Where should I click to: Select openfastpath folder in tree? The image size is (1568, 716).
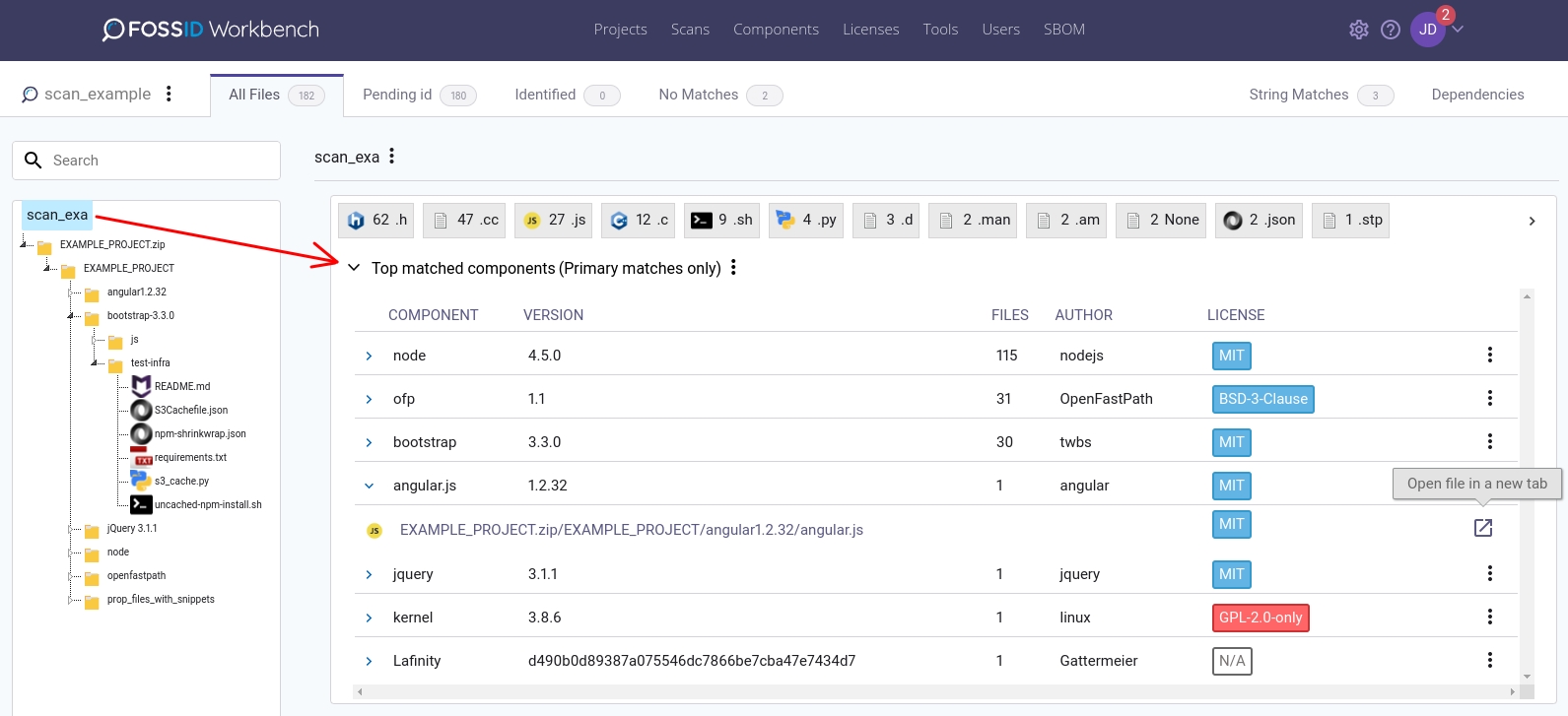tap(136, 575)
